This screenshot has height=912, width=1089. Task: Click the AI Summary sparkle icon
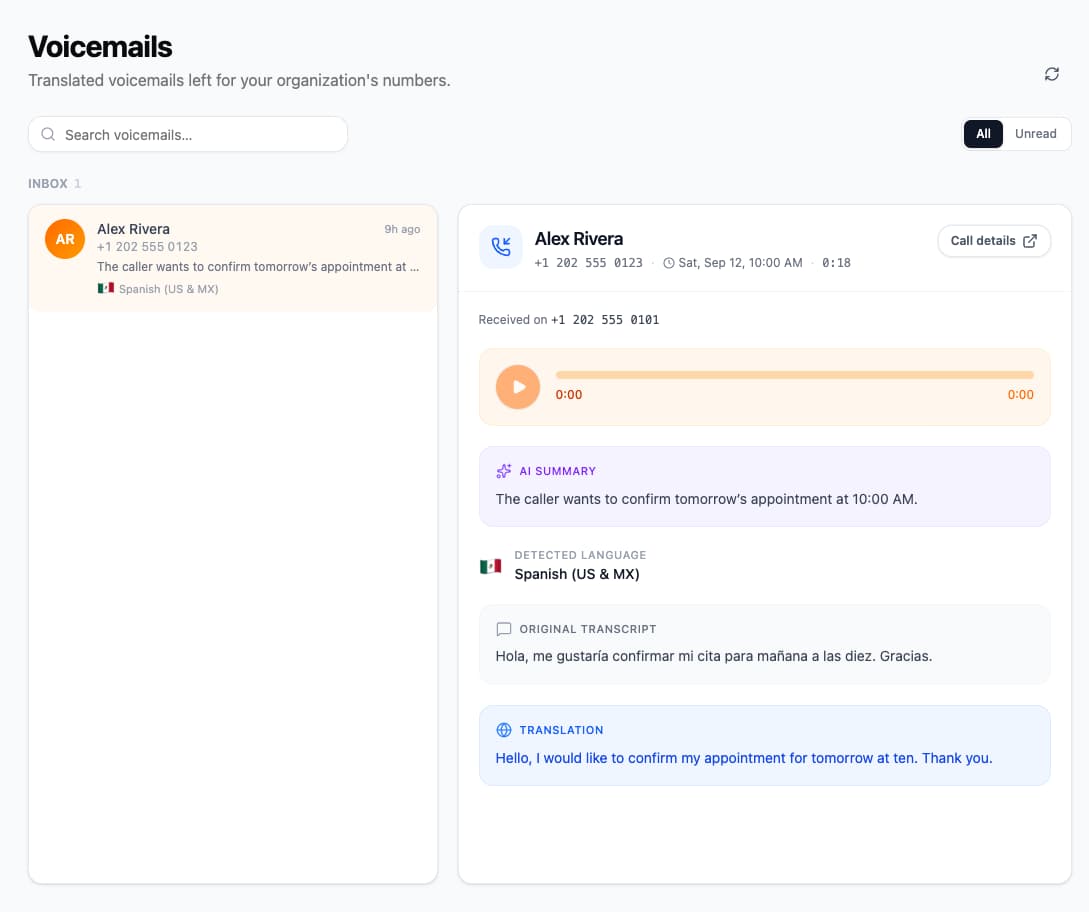coord(504,471)
